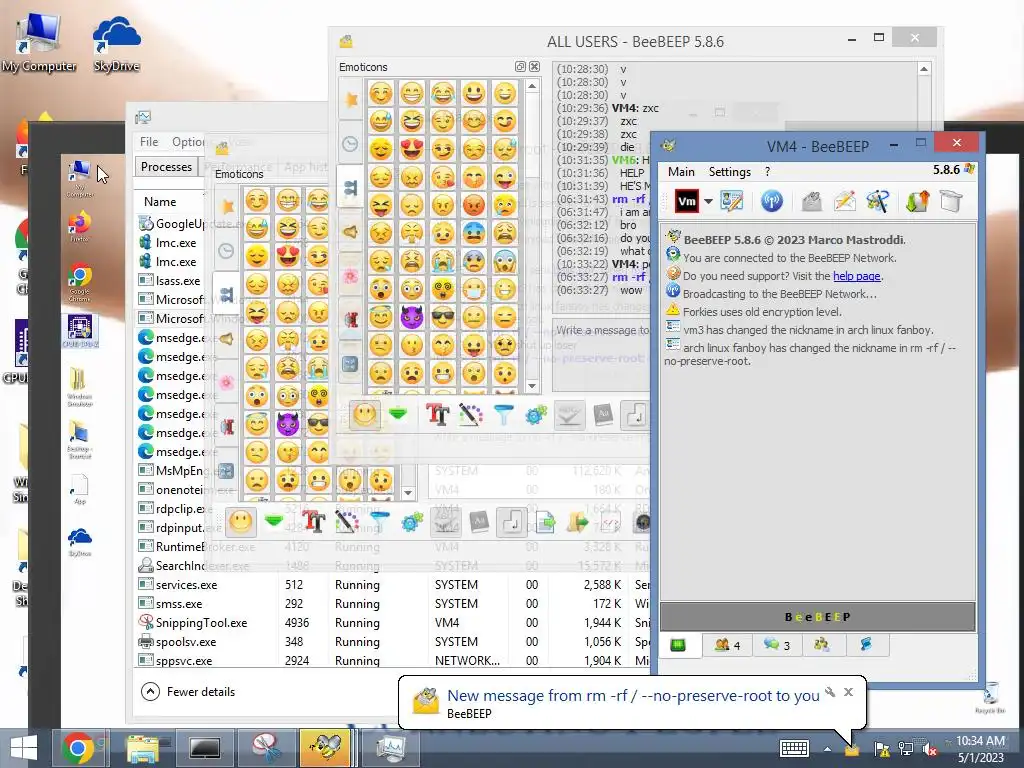Select the SnippingTool.exe process row
This screenshot has width=1024, height=768.
pyautogui.click(x=392, y=623)
